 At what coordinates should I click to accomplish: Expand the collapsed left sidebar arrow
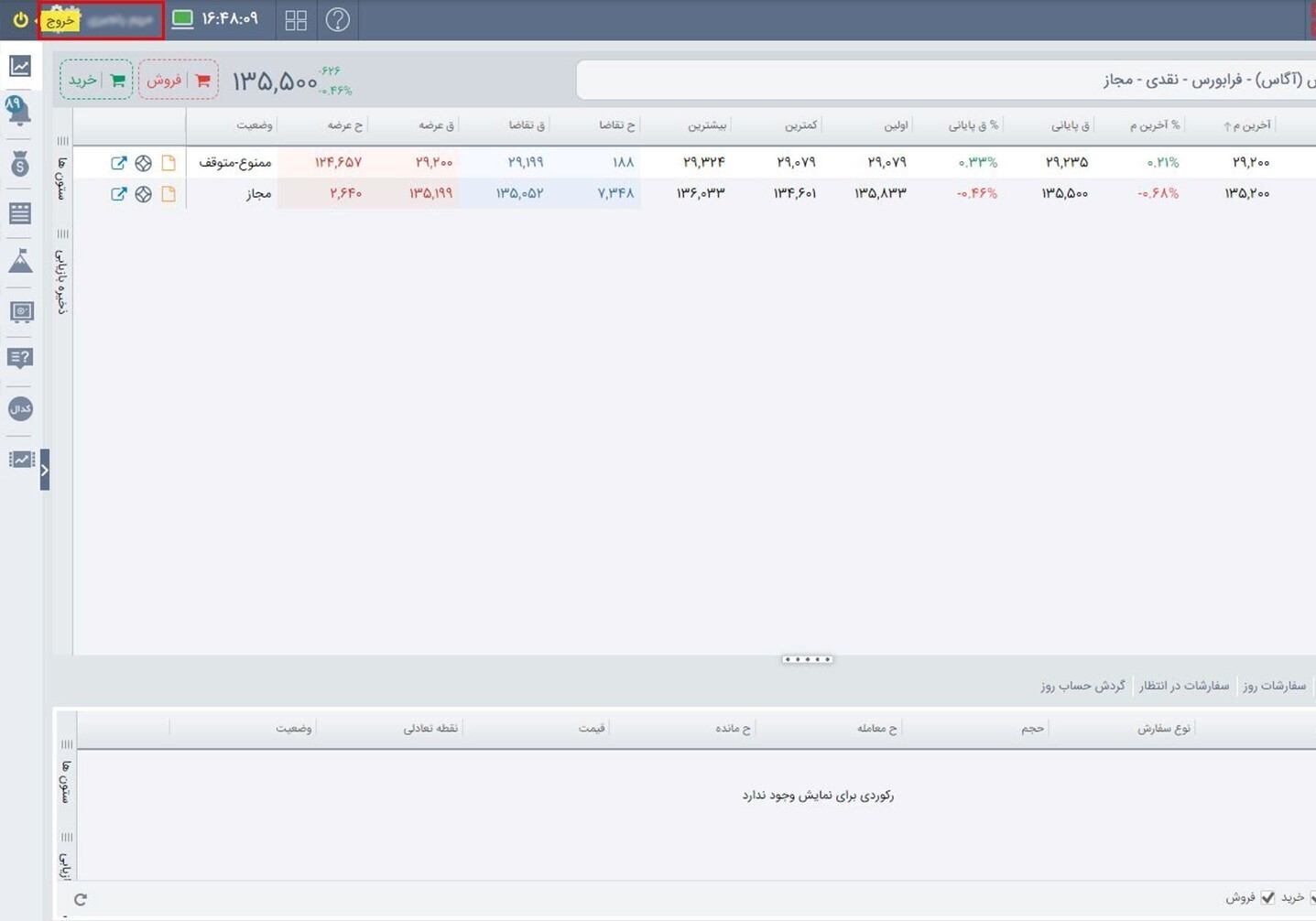tap(44, 470)
